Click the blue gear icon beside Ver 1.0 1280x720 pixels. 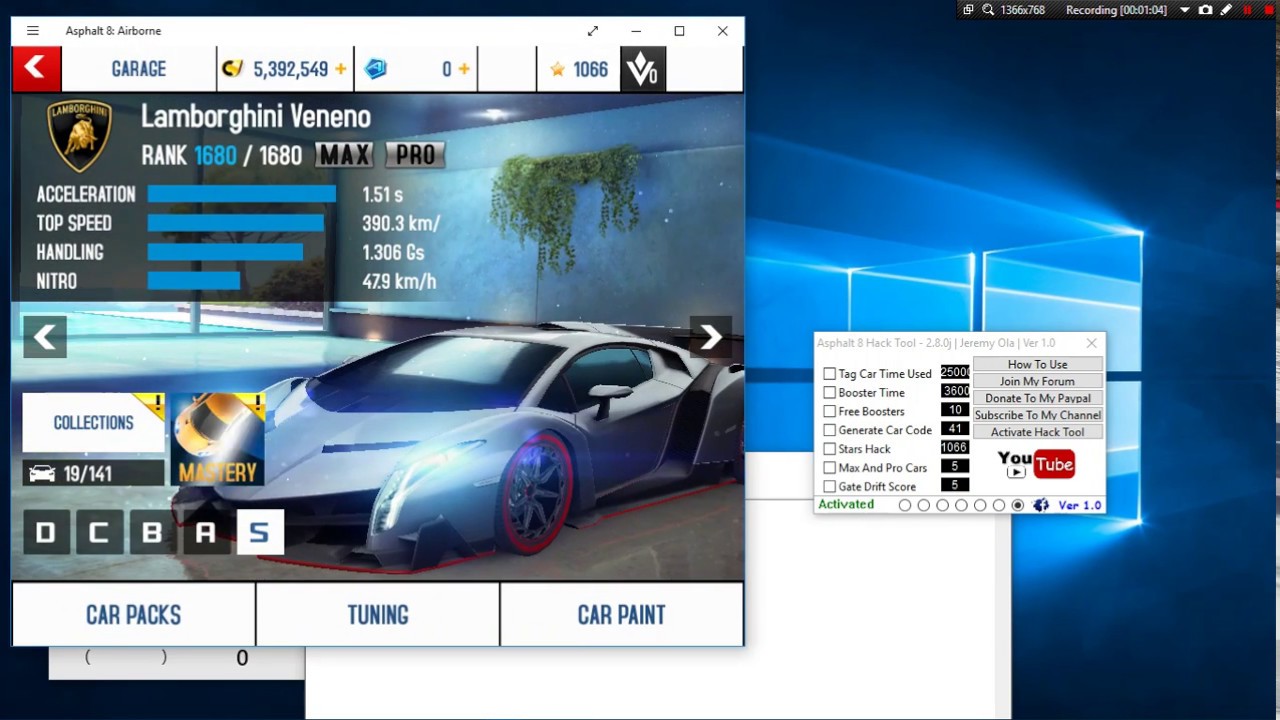pos(1041,505)
